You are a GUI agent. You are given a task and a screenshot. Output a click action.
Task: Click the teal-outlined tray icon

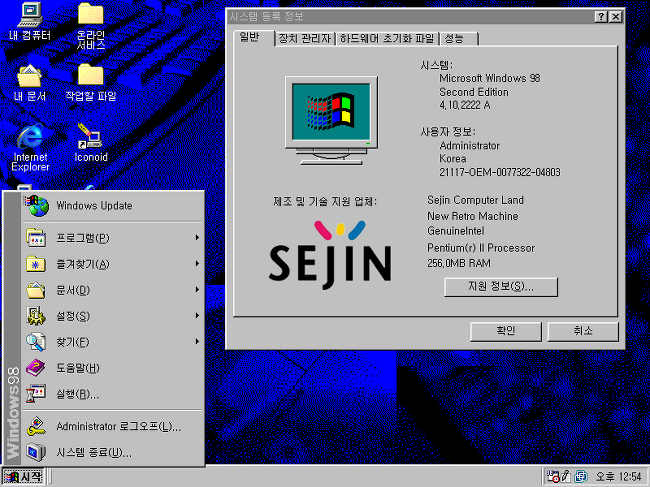coord(581,477)
